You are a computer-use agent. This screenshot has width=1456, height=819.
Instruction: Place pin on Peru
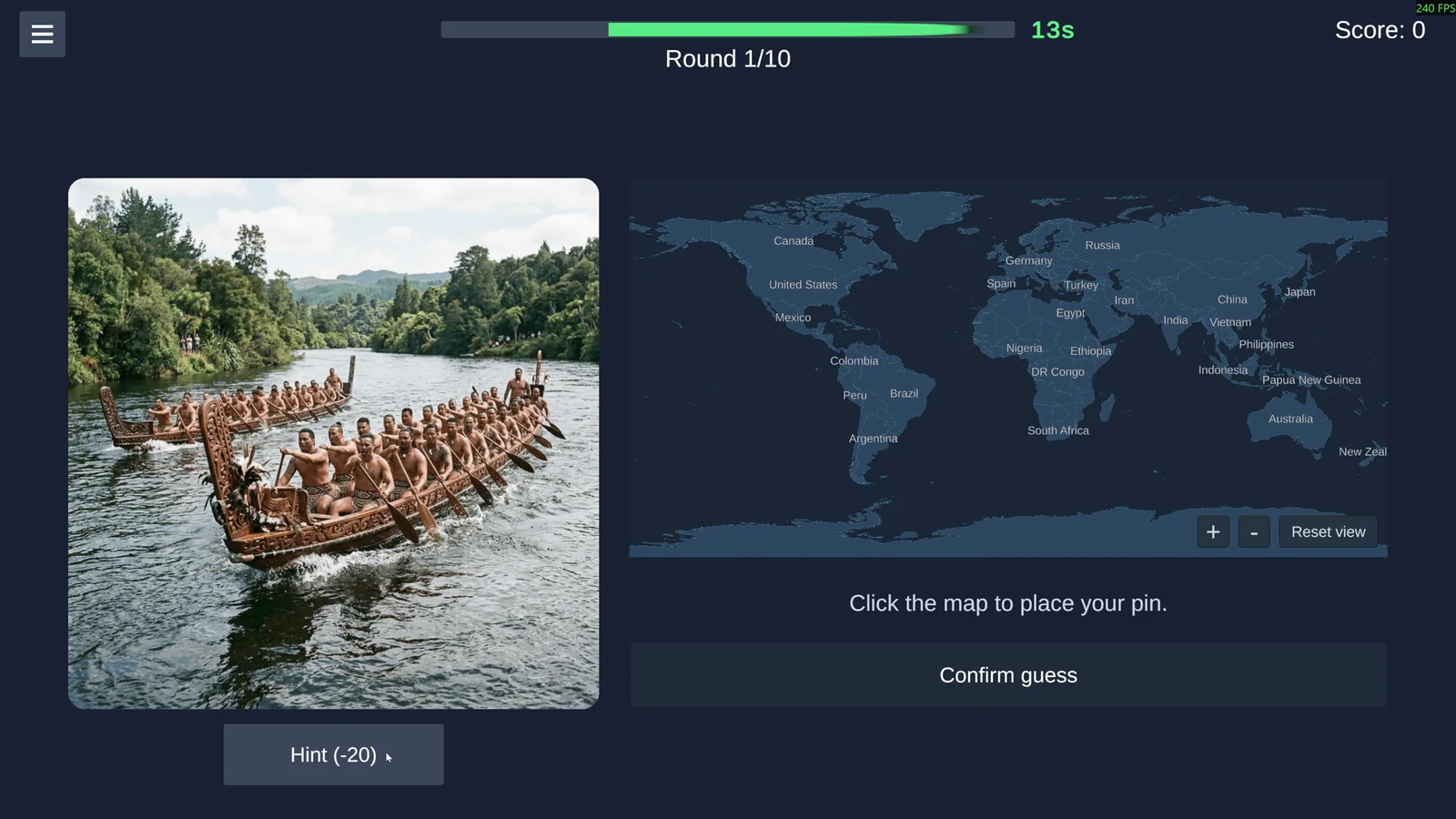[x=854, y=396]
